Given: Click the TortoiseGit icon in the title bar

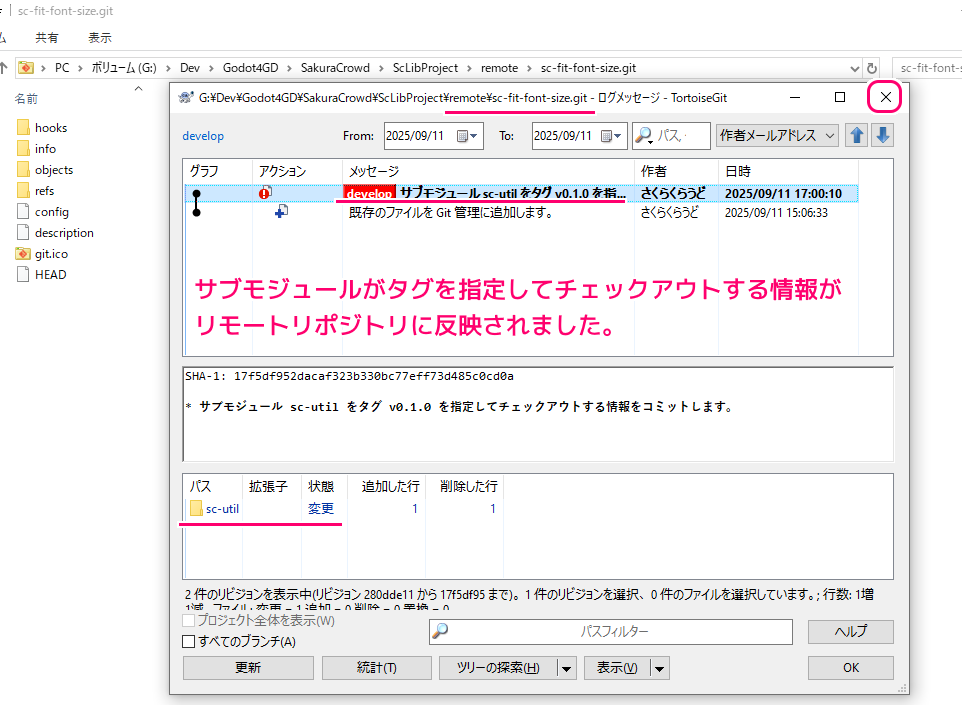Looking at the screenshot, I should click(x=185, y=97).
